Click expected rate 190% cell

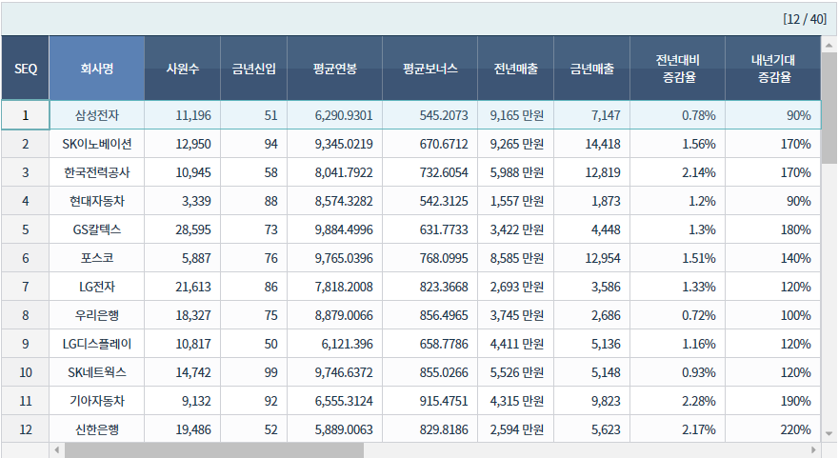click(x=773, y=401)
